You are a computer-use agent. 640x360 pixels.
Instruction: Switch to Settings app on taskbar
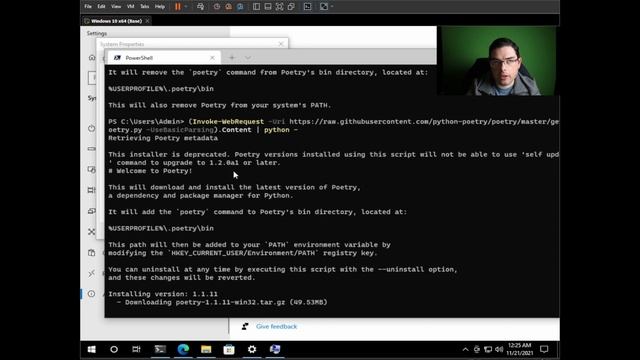[x=252, y=349]
